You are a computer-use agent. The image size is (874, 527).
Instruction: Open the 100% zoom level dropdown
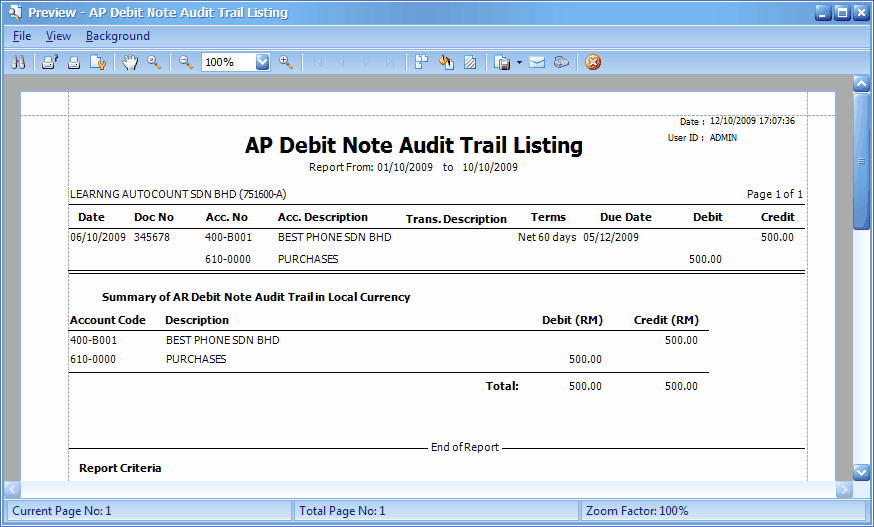click(263, 62)
